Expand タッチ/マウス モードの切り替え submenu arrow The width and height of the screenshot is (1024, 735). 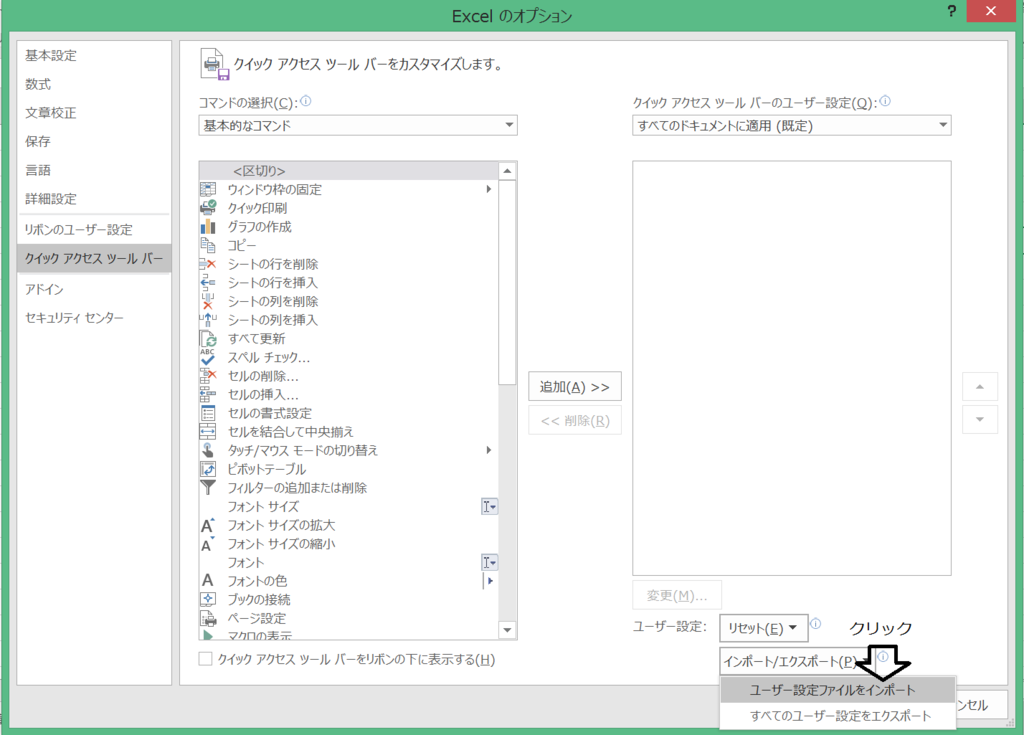click(488, 449)
